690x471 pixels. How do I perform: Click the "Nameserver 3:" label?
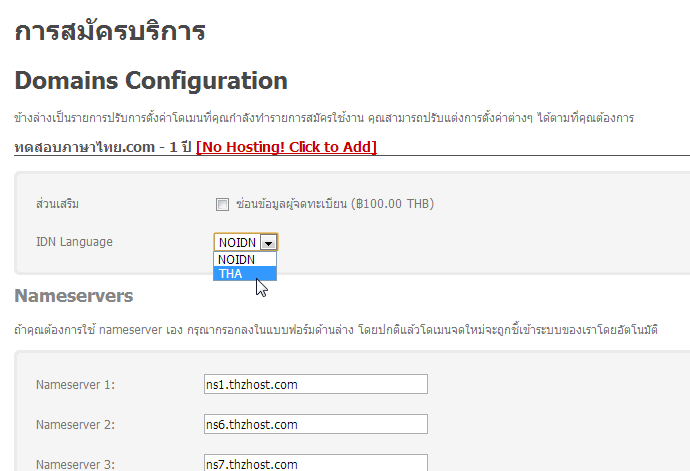(75, 464)
